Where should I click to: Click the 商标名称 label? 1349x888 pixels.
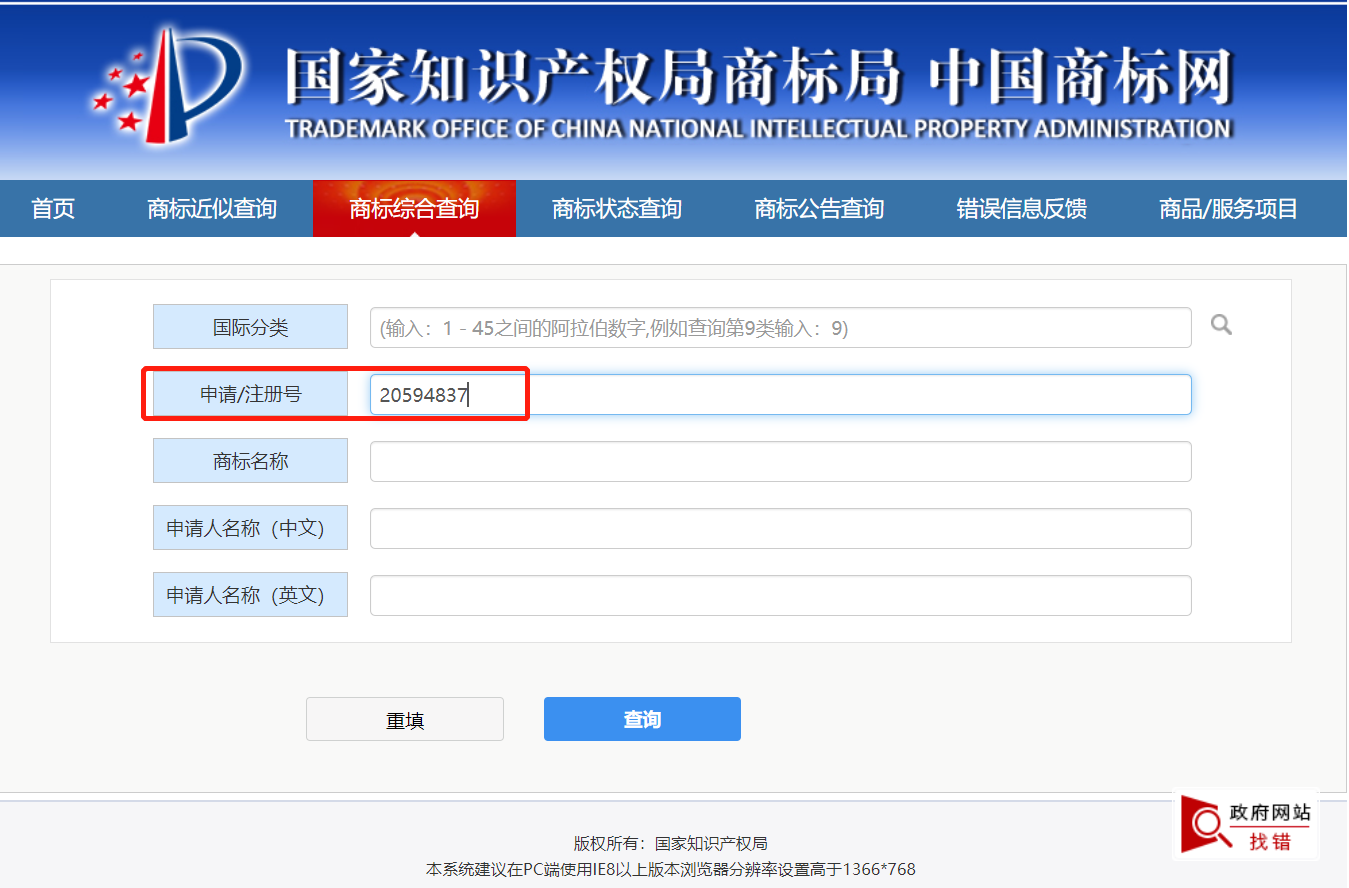(250, 461)
